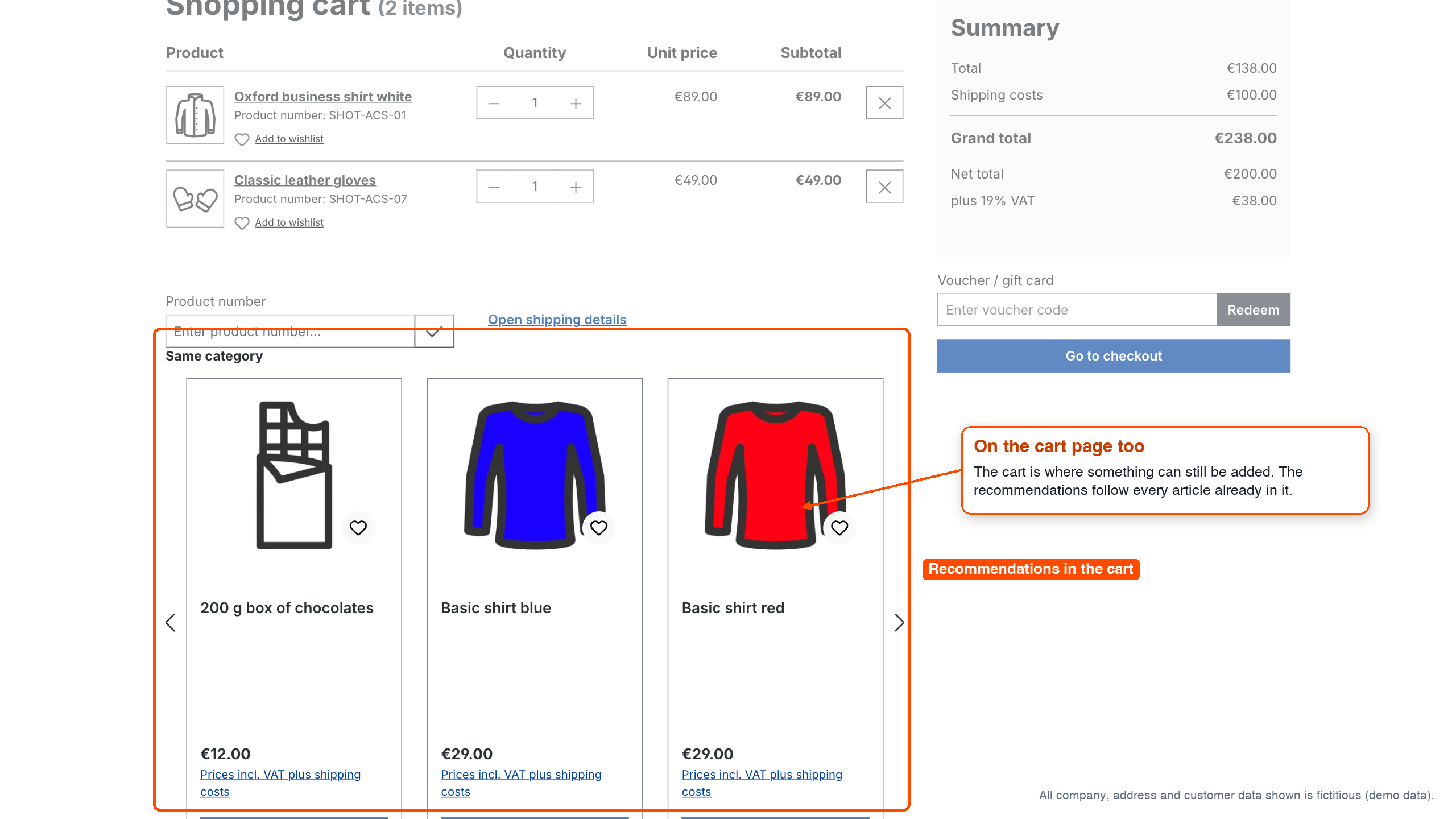The height and width of the screenshot is (819, 1456).
Task: Open 200 g box of chocolates title
Action: point(287,608)
